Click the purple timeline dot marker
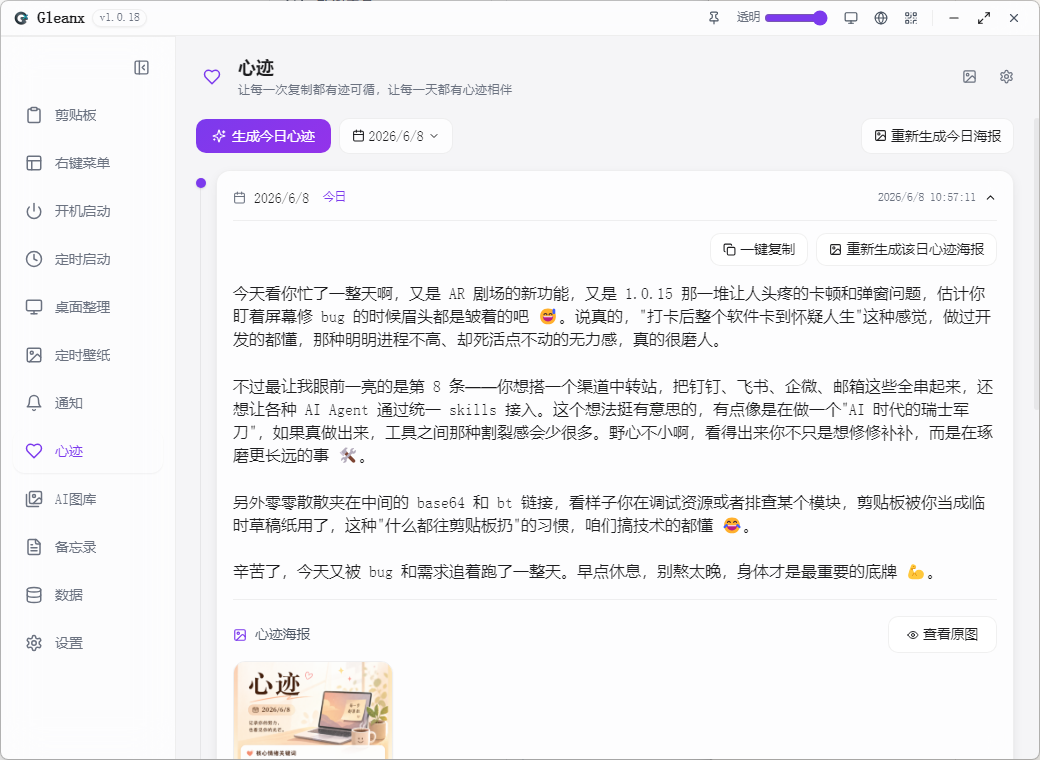 [x=201, y=183]
